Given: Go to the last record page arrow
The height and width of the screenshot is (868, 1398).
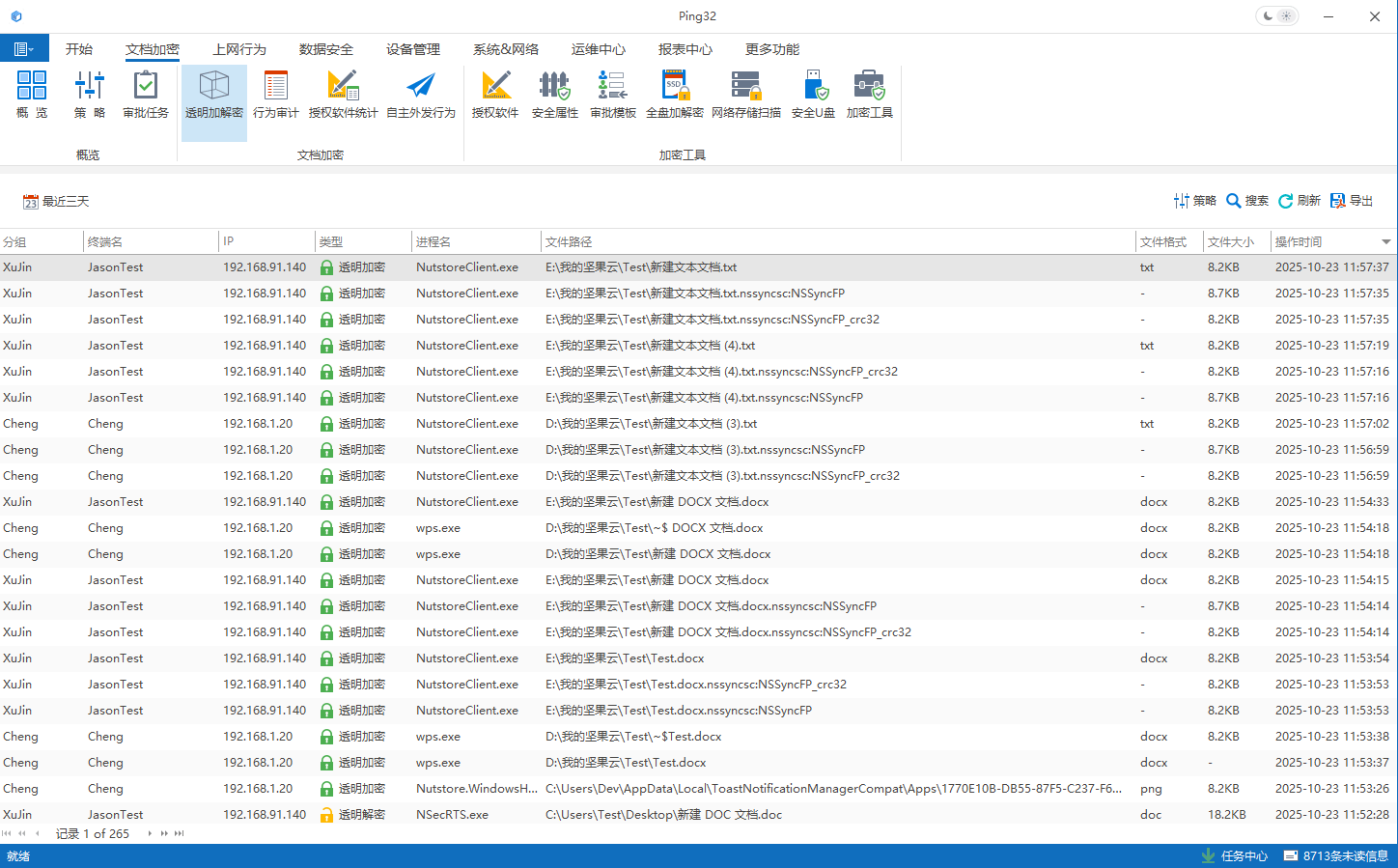Looking at the screenshot, I should [180, 833].
